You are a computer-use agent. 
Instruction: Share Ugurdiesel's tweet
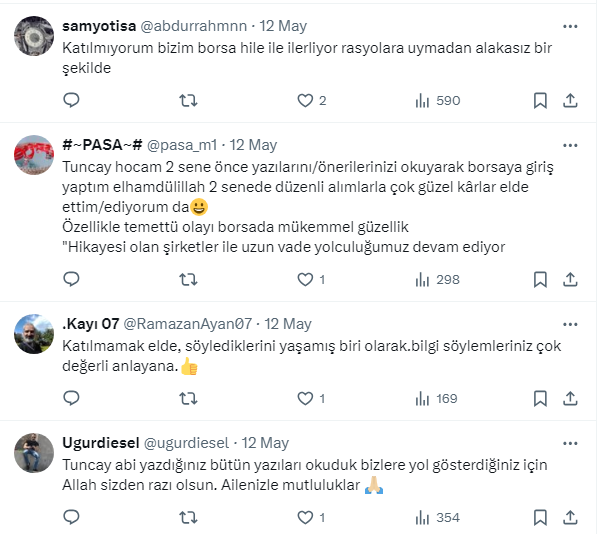[570, 517]
